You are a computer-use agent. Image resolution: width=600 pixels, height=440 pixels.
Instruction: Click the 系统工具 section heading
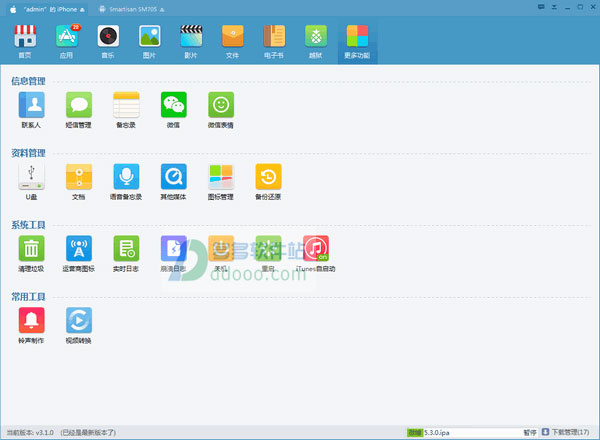tap(28, 225)
